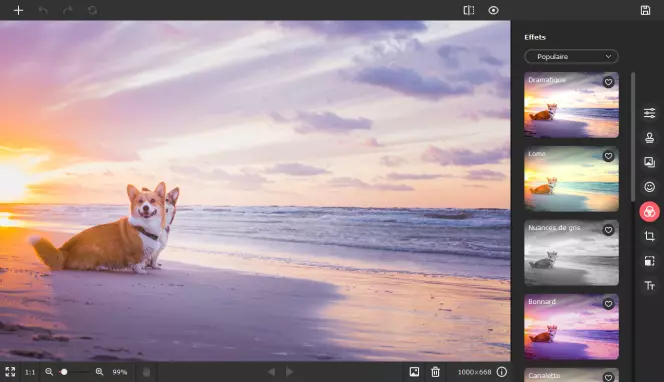Activate the hand pan tool
The image size is (664, 382).
(x=146, y=372)
